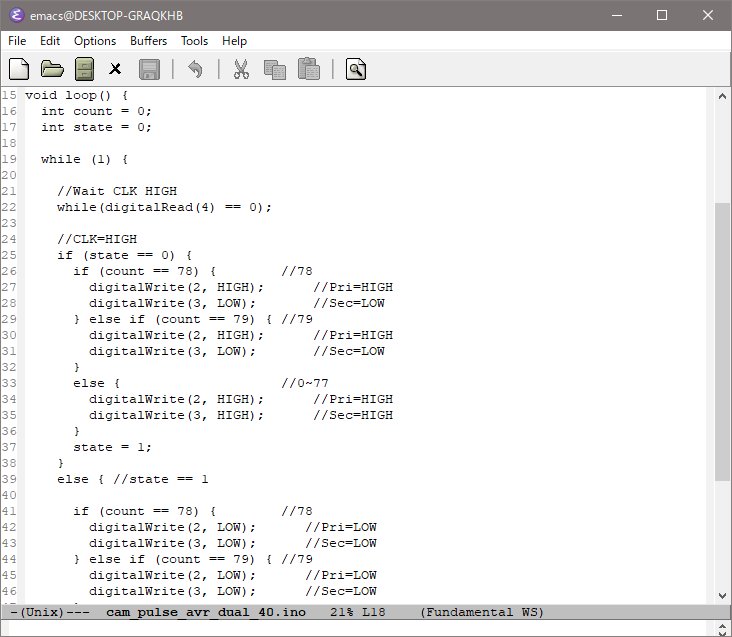The height and width of the screenshot is (637, 732).
Task: Maximize the emacs window
Action: click(x=662, y=15)
